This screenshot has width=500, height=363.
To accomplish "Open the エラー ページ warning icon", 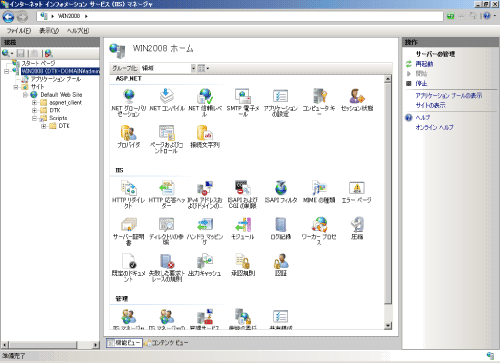I will 357,188.
